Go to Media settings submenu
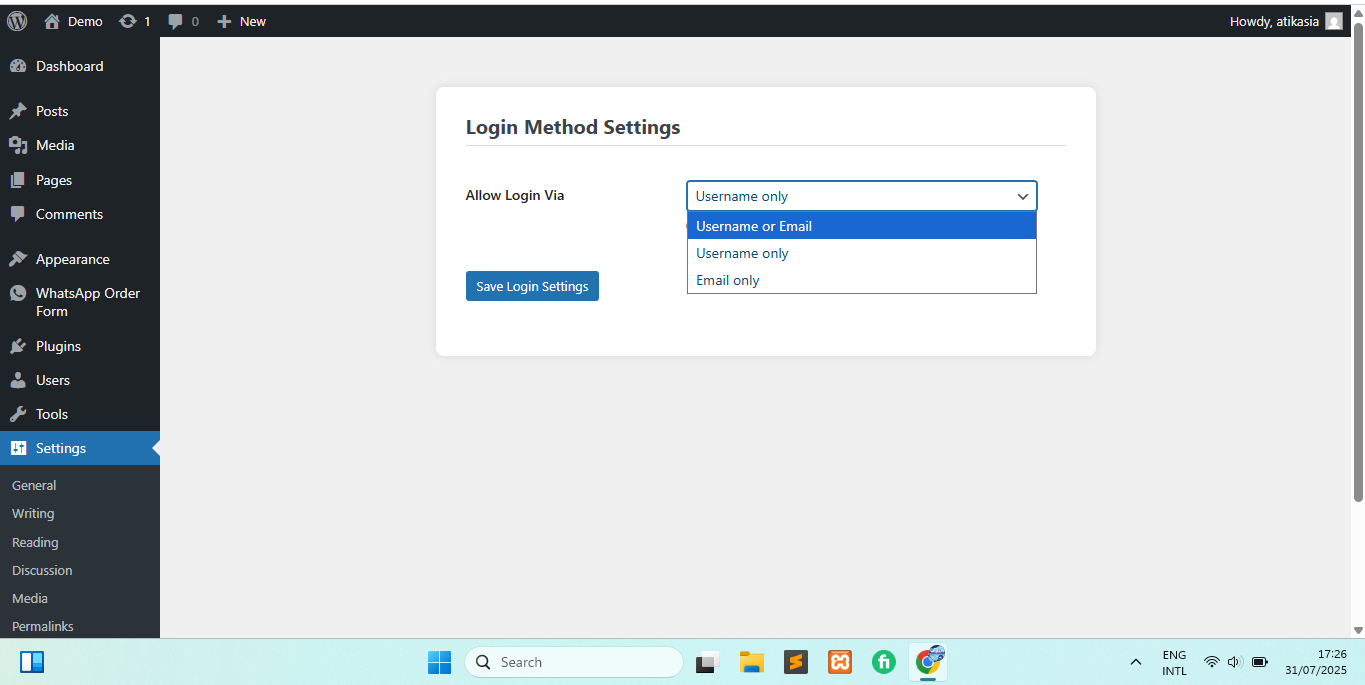The height and width of the screenshot is (685, 1365). pyautogui.click(x=30, y=598)
